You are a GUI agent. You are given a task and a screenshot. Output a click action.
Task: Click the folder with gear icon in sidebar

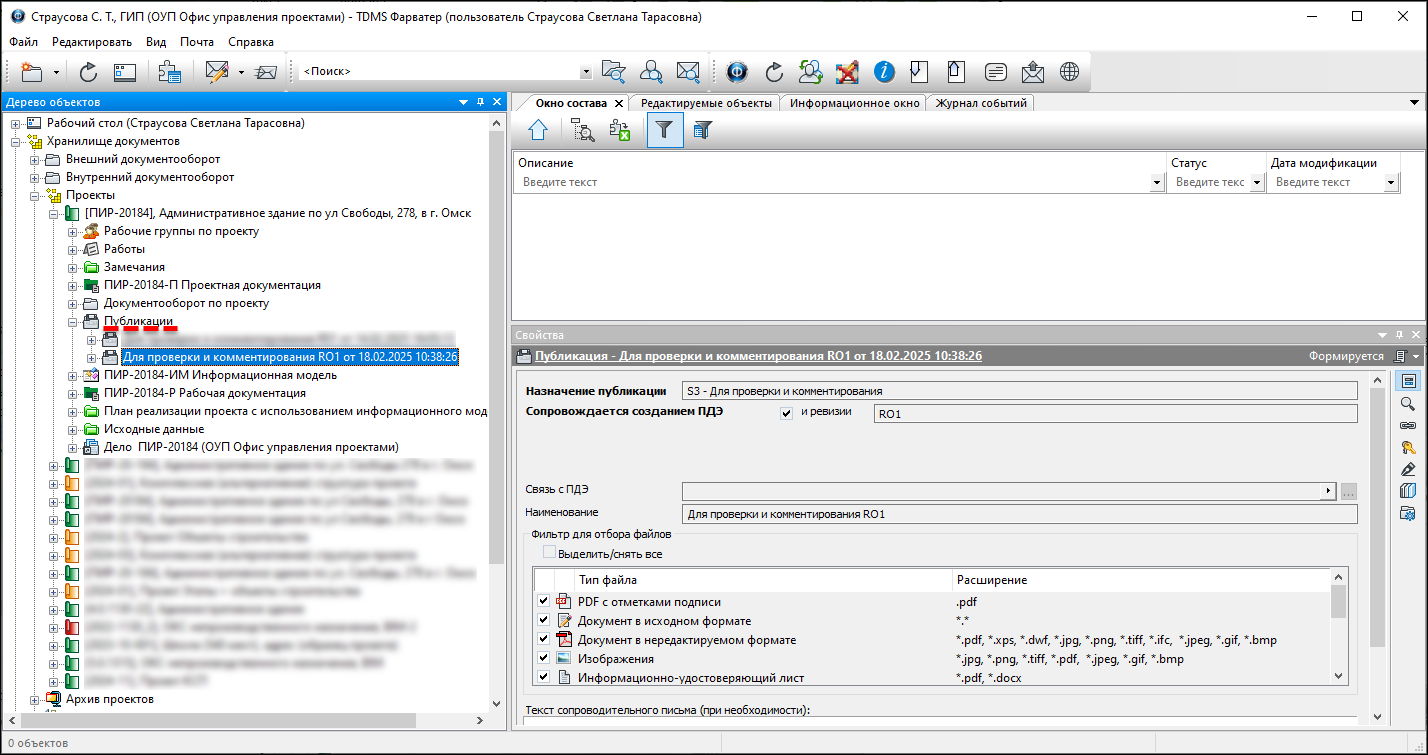click(1407, 513)
